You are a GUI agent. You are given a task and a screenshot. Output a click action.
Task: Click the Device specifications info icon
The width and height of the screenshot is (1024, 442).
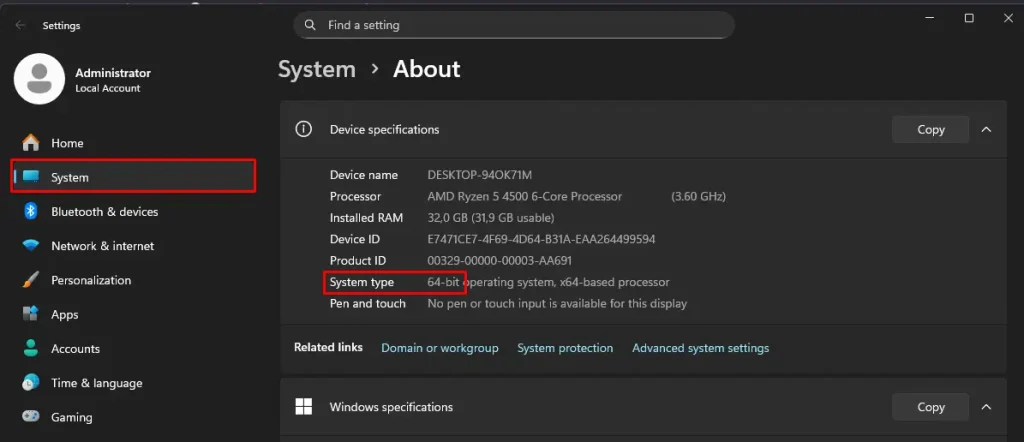(303, 129)
